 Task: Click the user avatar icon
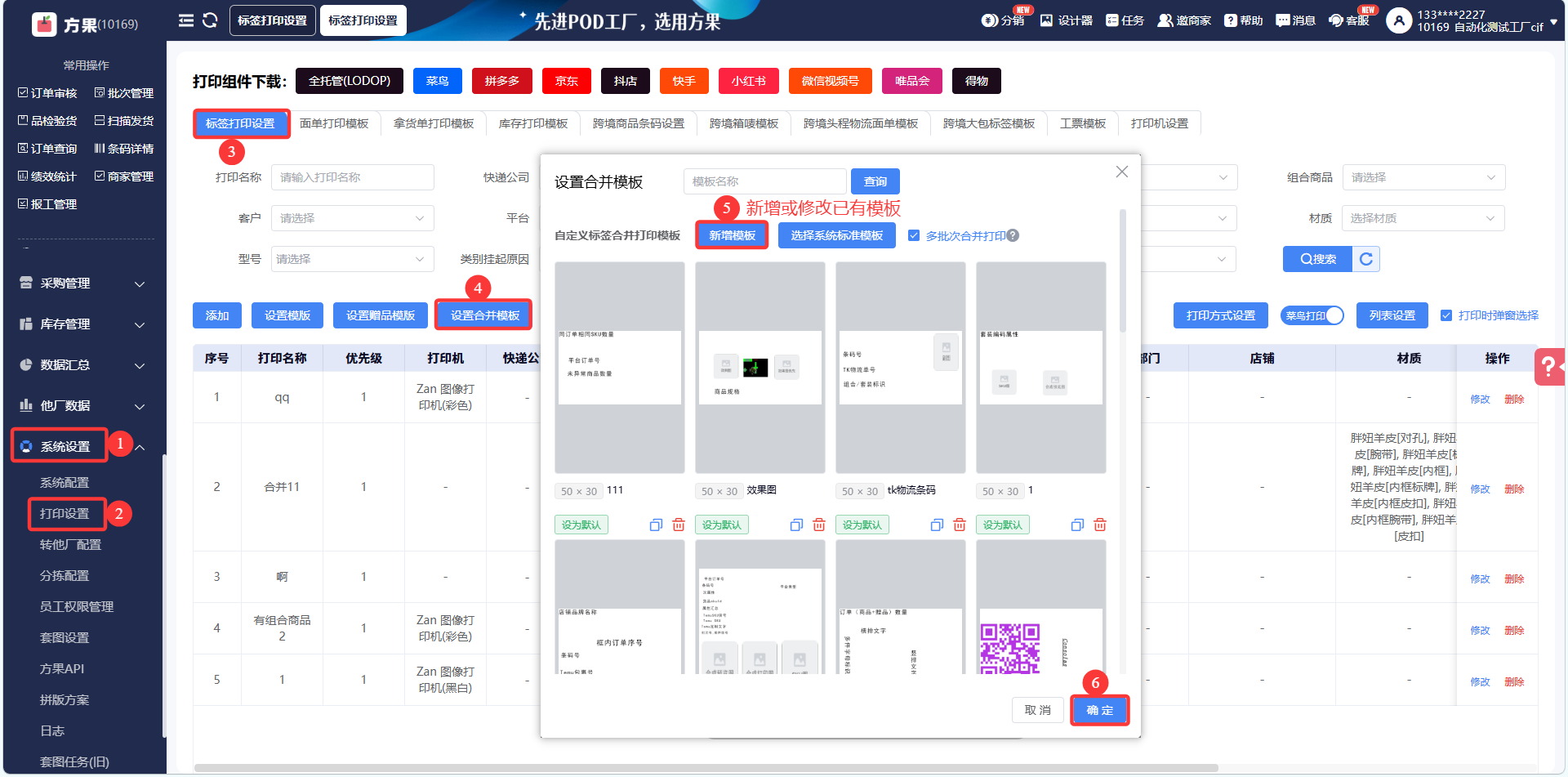tap(1399, 20)
